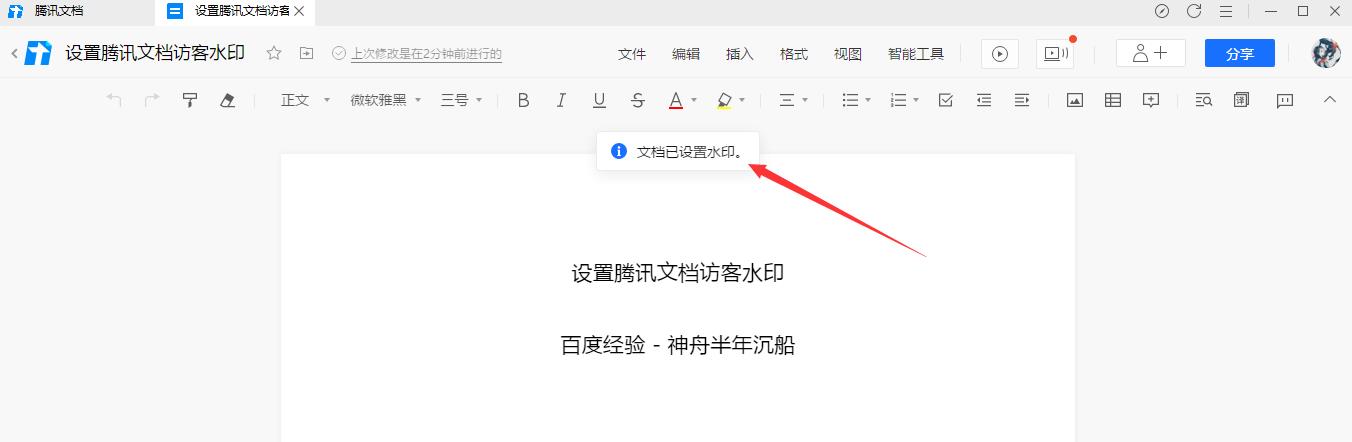Screen dimensions: 1352x442
Task: Click the undo arrow icon
Action: click(114, 100)
